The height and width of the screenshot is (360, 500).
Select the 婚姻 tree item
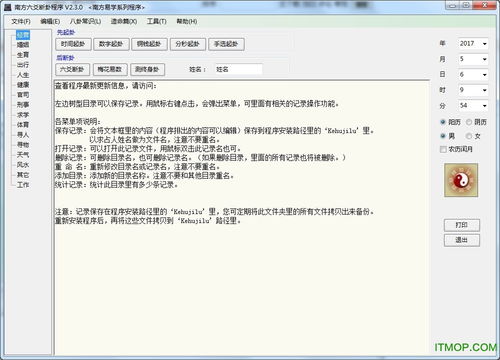click(23, 45)
